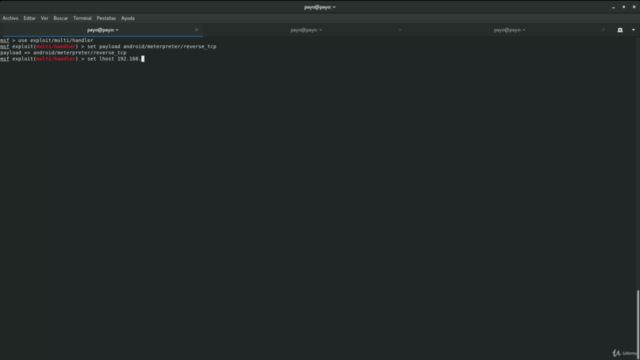This screenshot has width=640, height=360.
Task: Close the first terminal tab
Action: (x=197, y=30)
